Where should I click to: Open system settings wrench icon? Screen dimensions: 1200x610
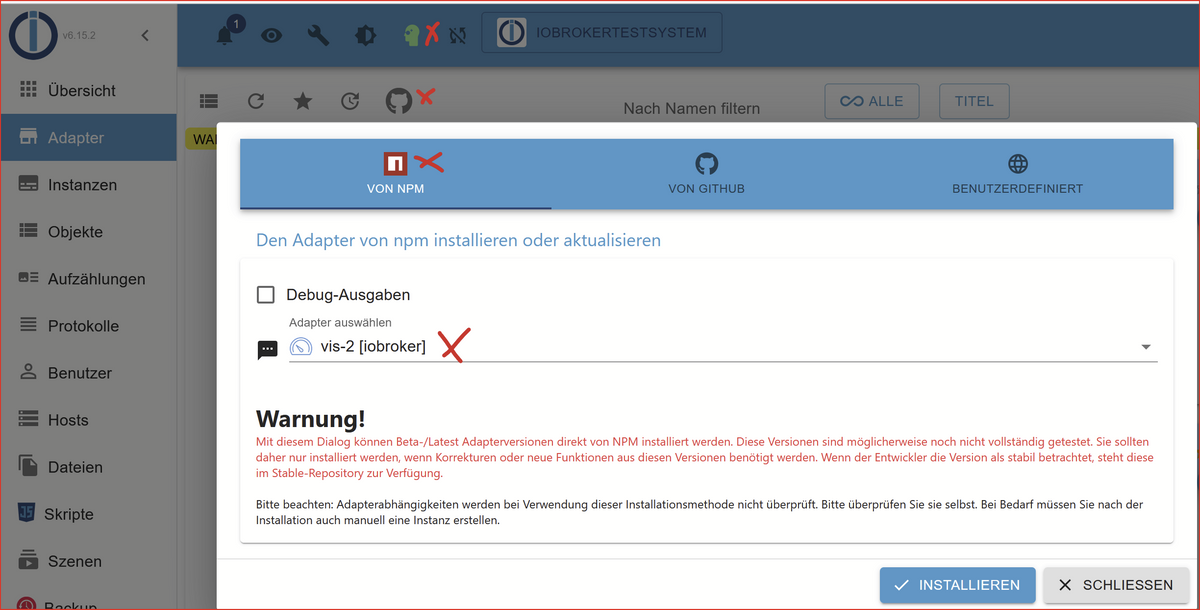click(x=318, y=35)
